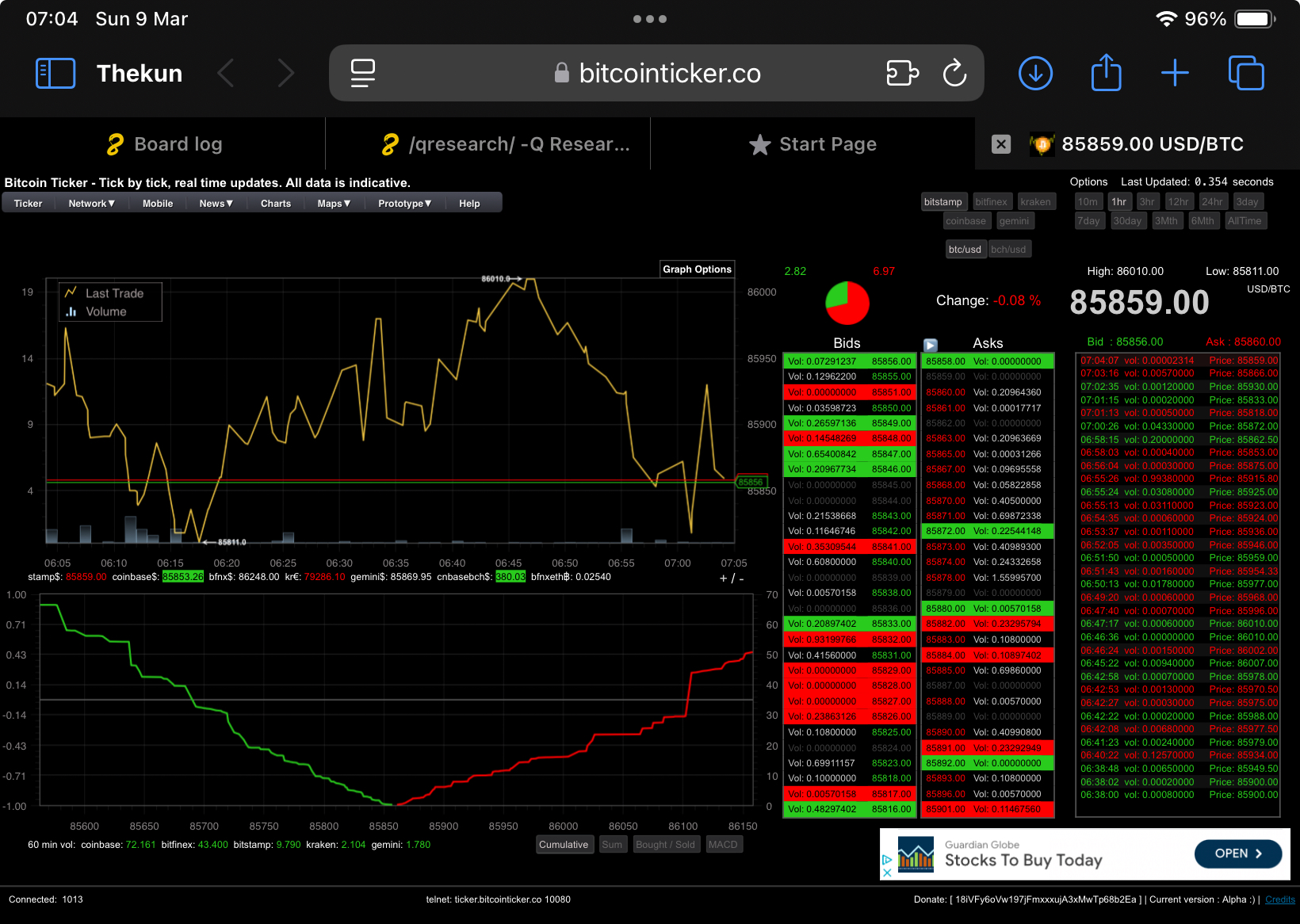Open the Safari sidebar panel icon
Viewport: 1300px width, 924px height.
pos(55,73)
